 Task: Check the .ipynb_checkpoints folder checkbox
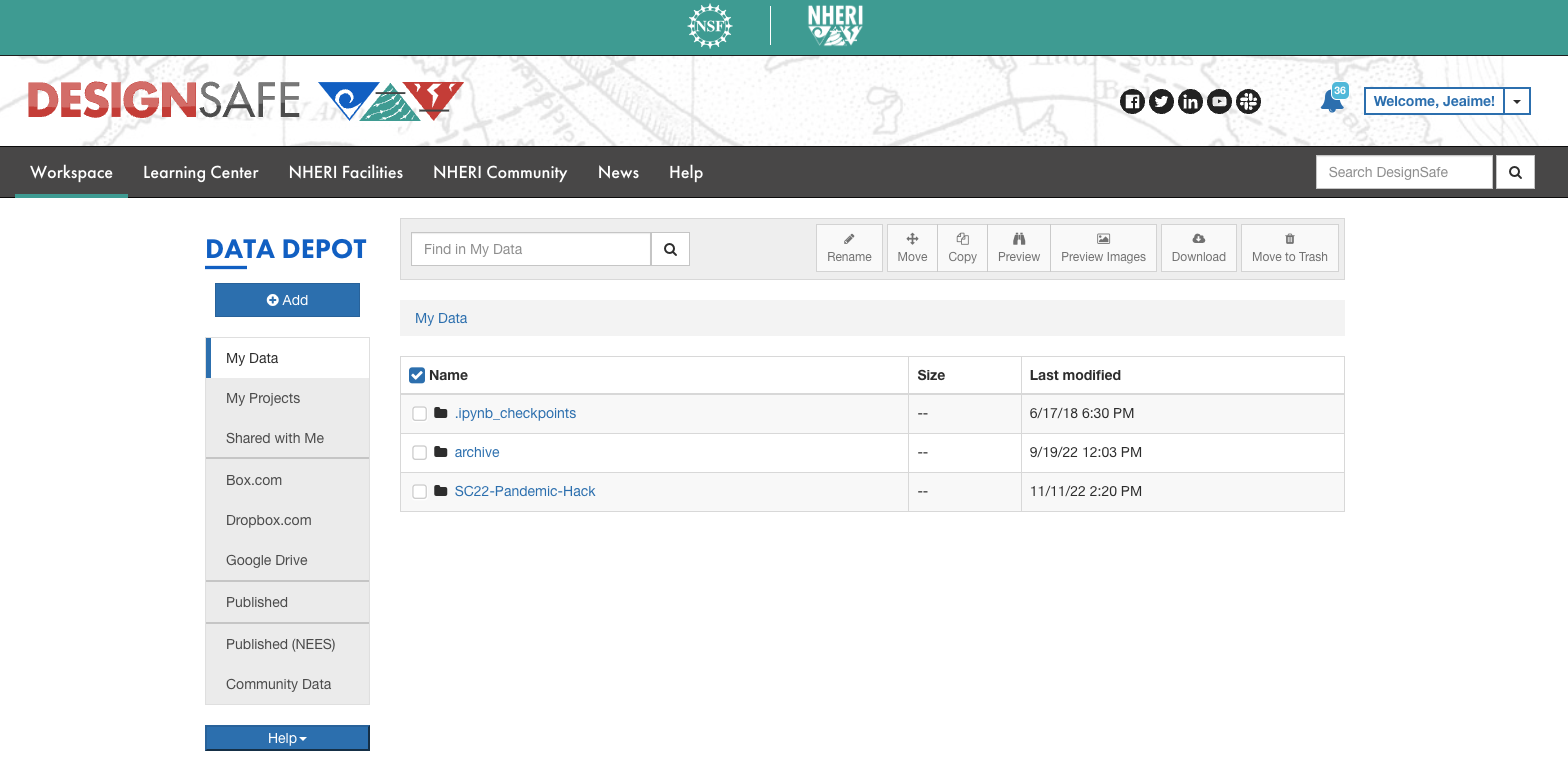[420, 414]
